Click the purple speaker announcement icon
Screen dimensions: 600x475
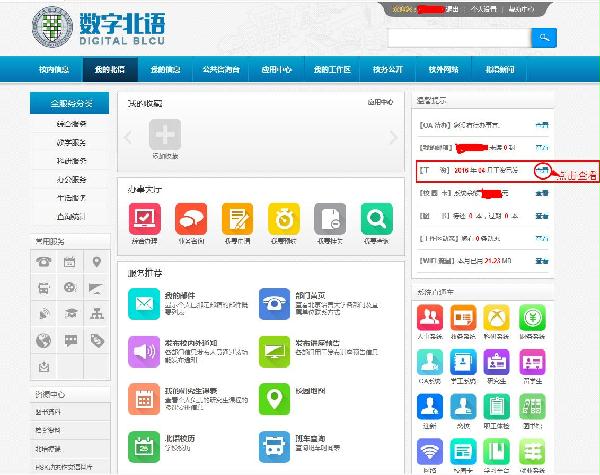(144, 350)
